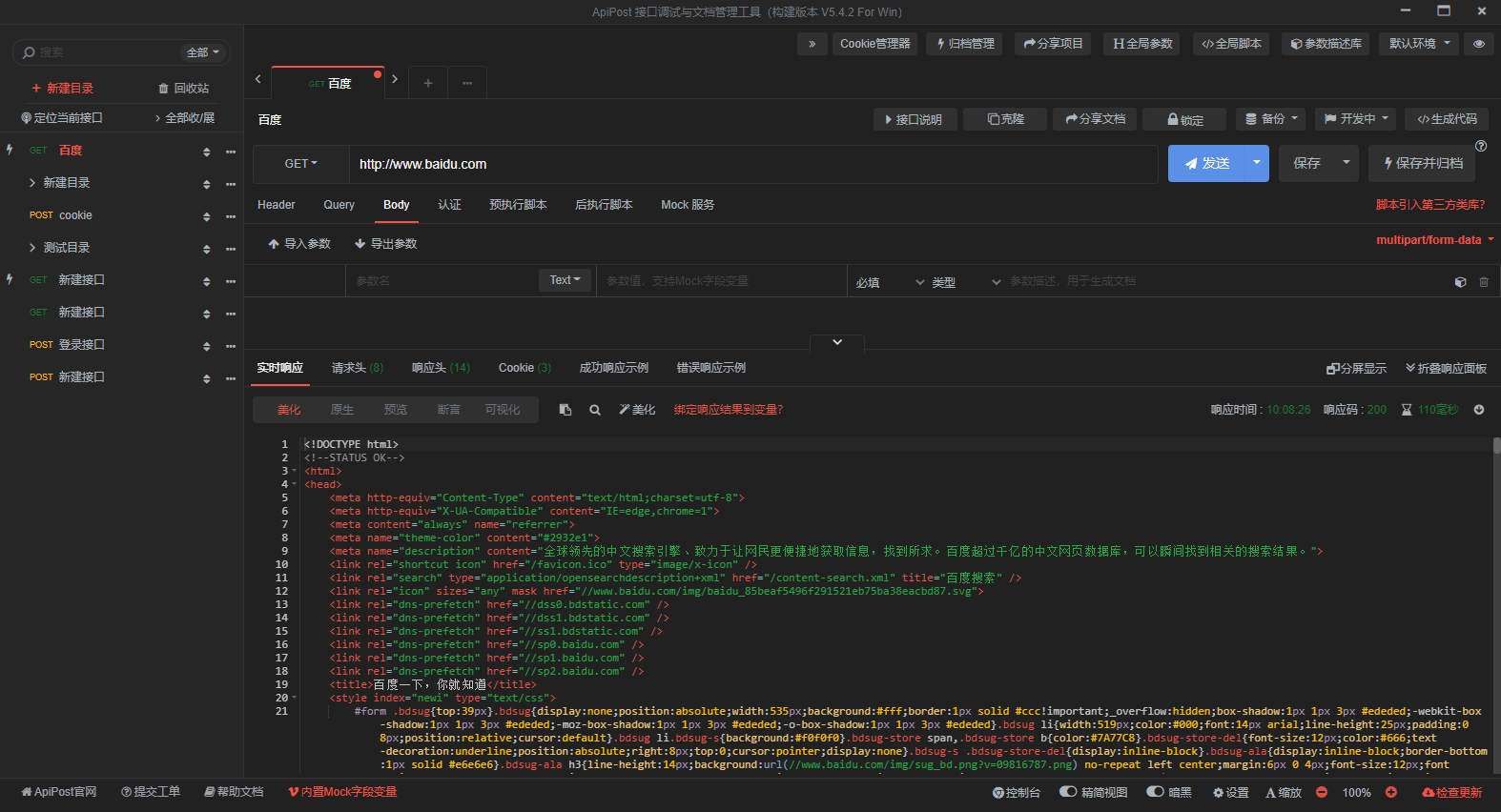Click the blue 发送 send button
Screen dimensions: 1501x812
click(x=1206, y=164)
